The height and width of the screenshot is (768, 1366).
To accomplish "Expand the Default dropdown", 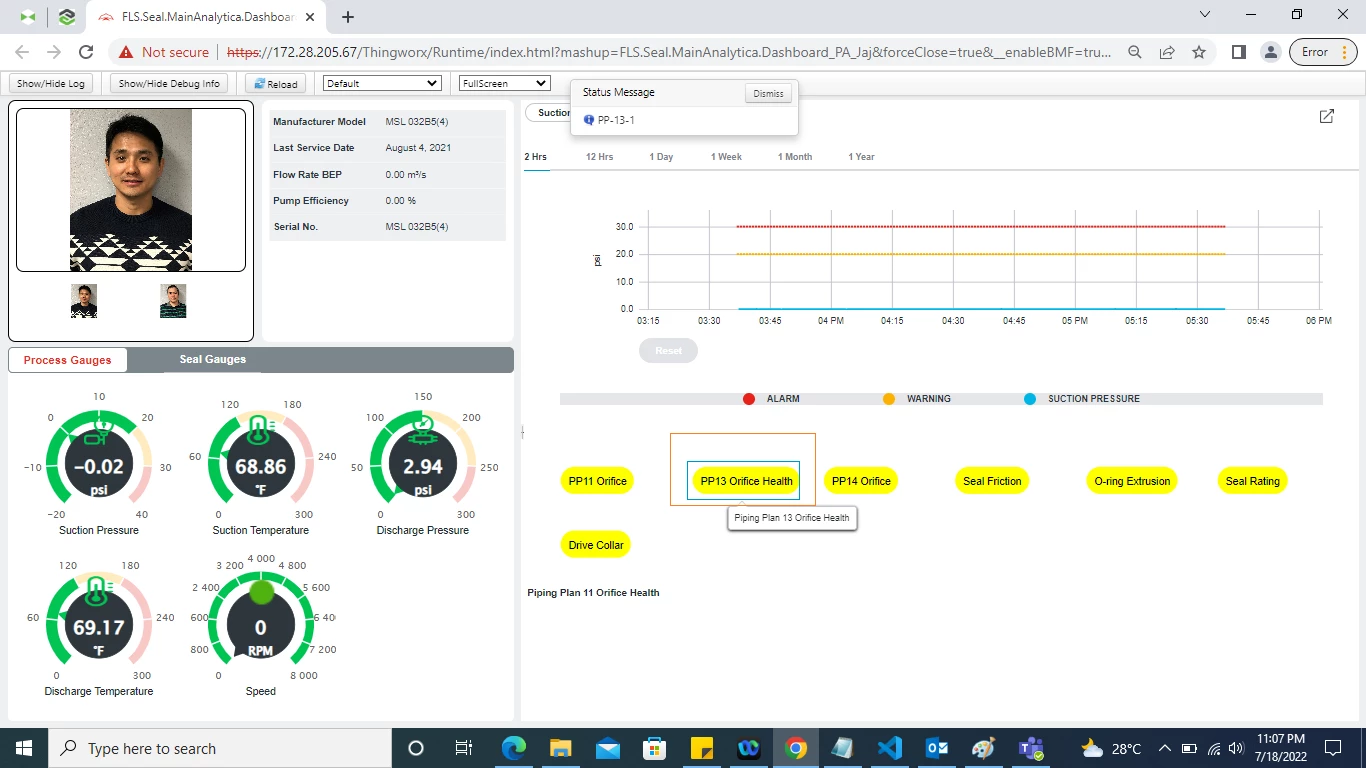I will (382, 84).
